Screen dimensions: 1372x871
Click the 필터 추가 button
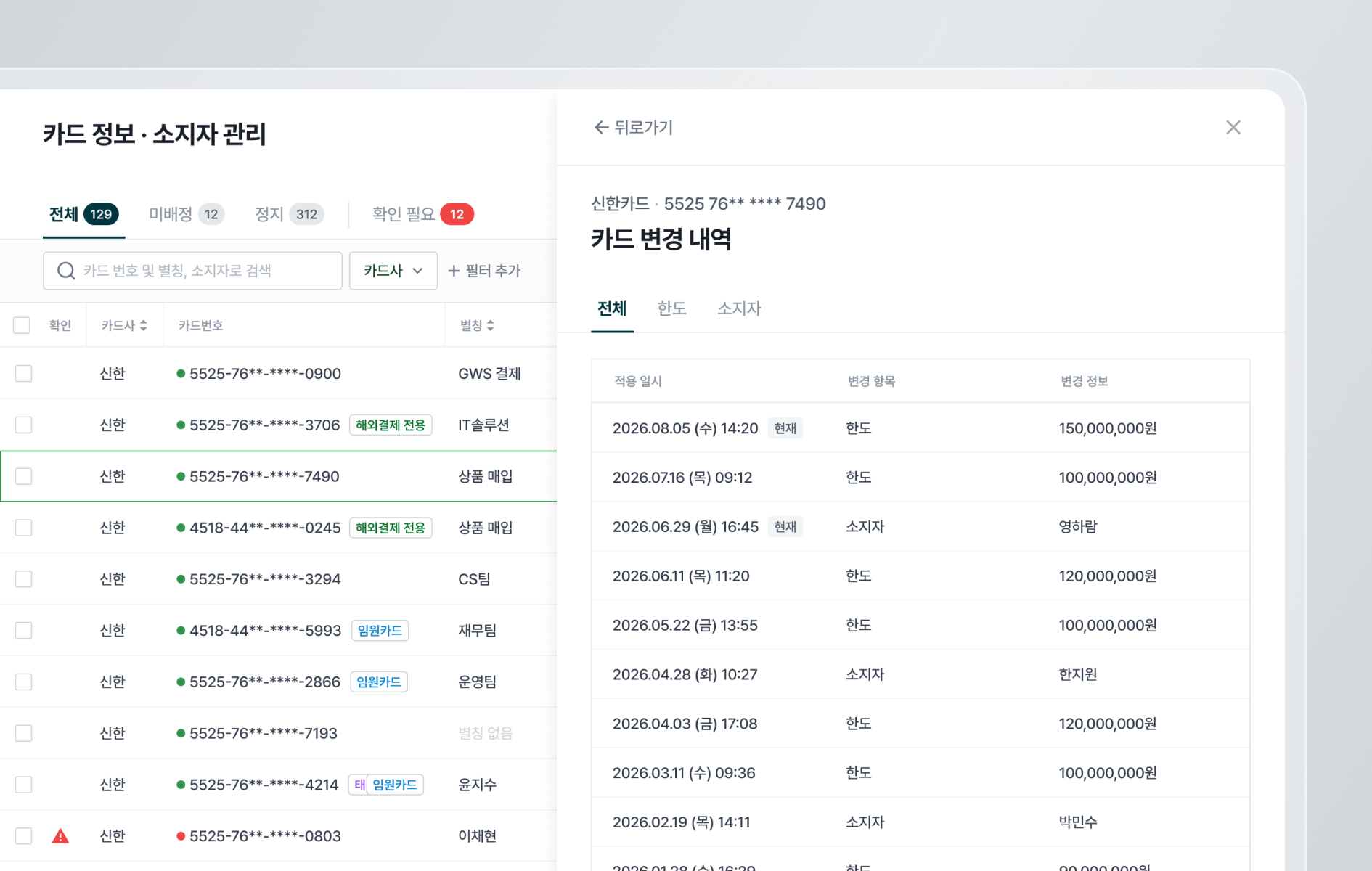point(484,271)
